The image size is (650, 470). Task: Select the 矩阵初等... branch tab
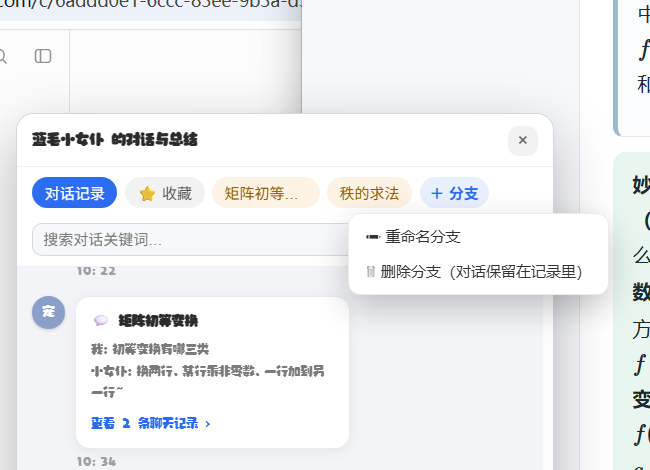[x=266, y=193]
